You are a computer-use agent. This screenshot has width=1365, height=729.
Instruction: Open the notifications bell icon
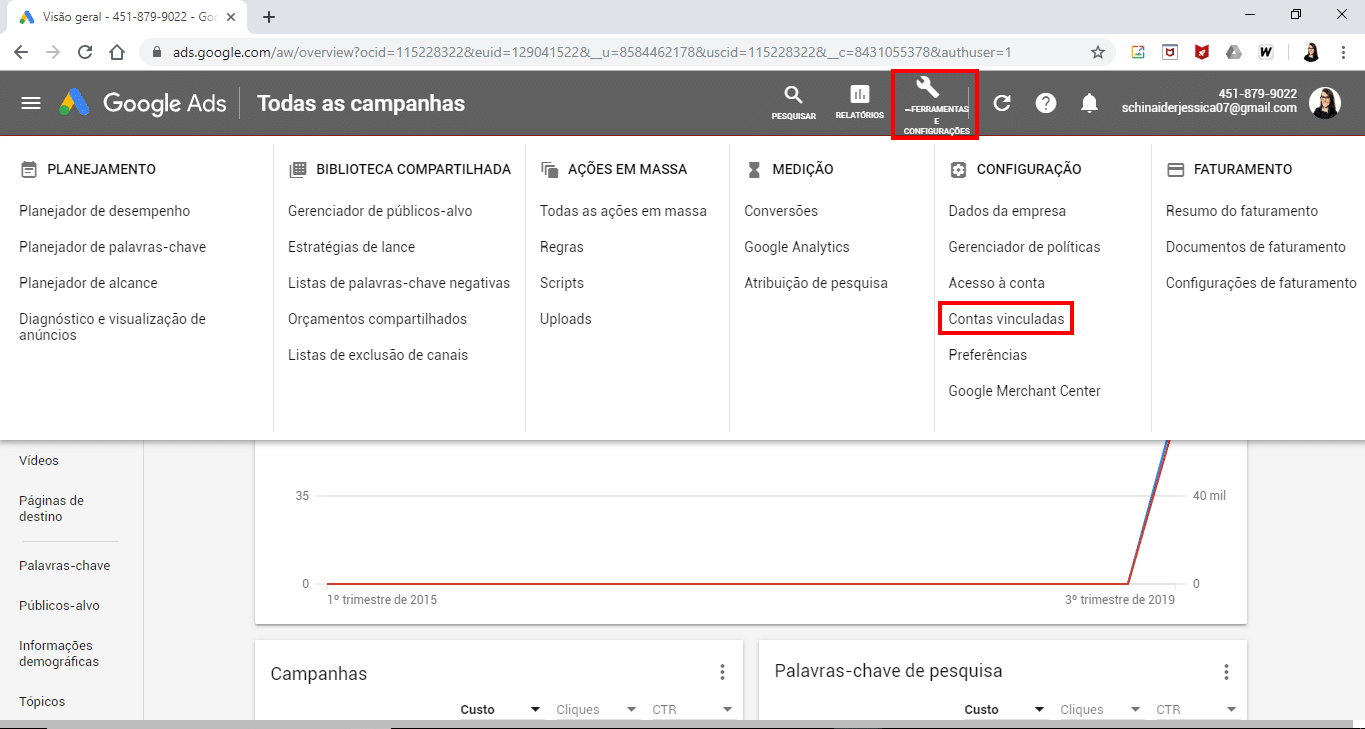click(1090, 103)
